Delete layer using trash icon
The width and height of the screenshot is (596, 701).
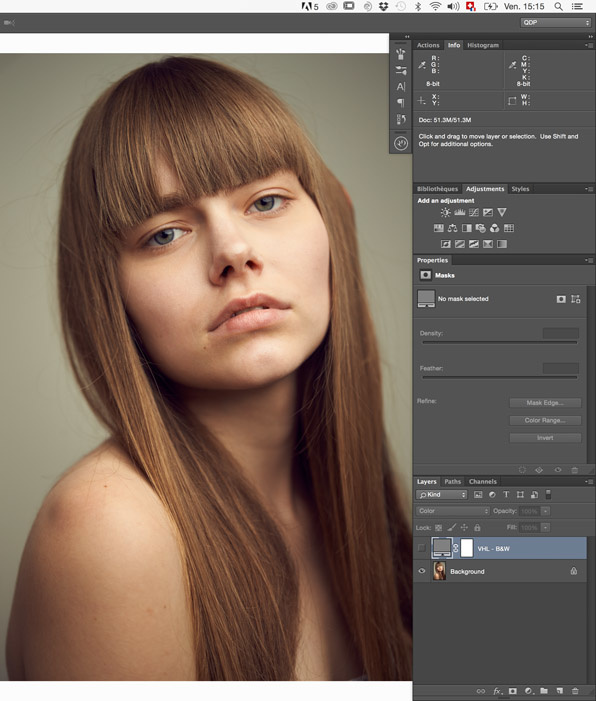click(575, 691)
